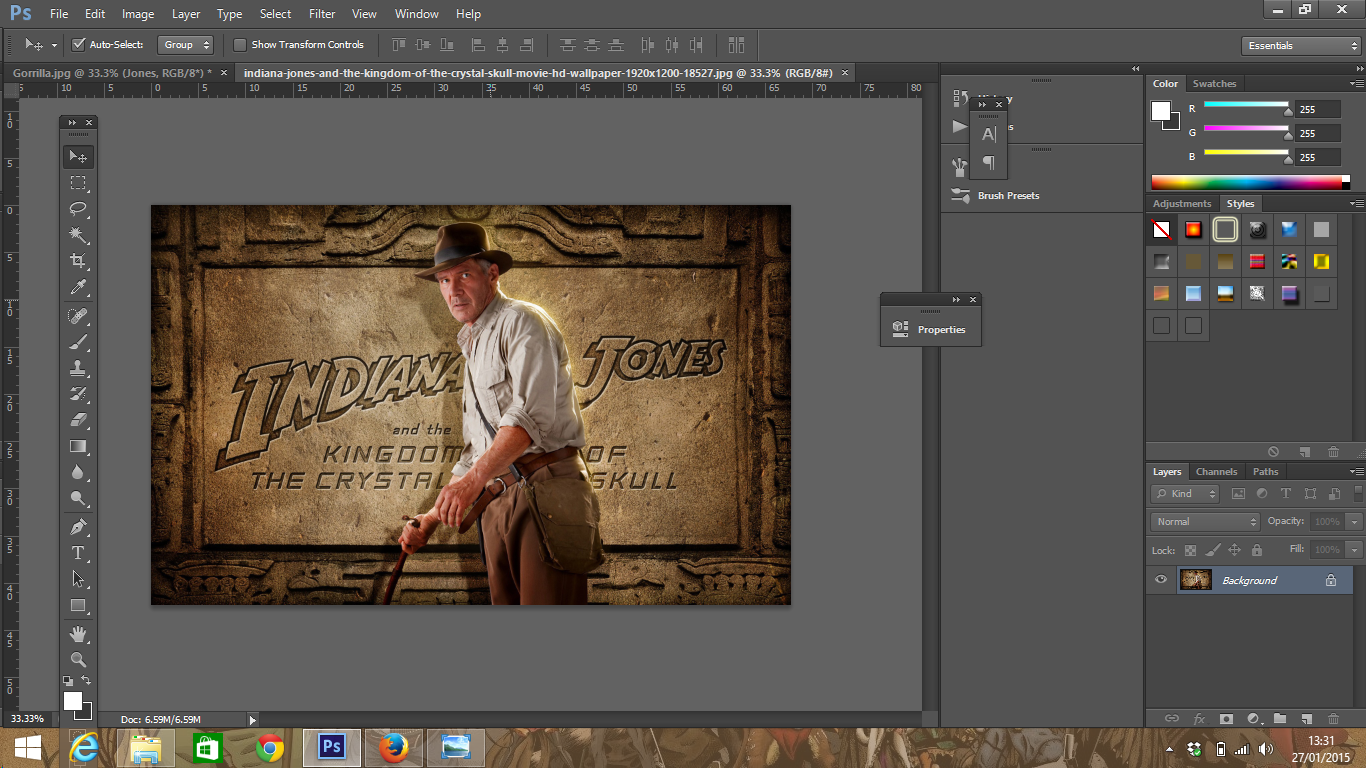Image resolution: width=1366 pixels, height=768 pixels.
Task: Select the Crop tool
Action: 78,261
